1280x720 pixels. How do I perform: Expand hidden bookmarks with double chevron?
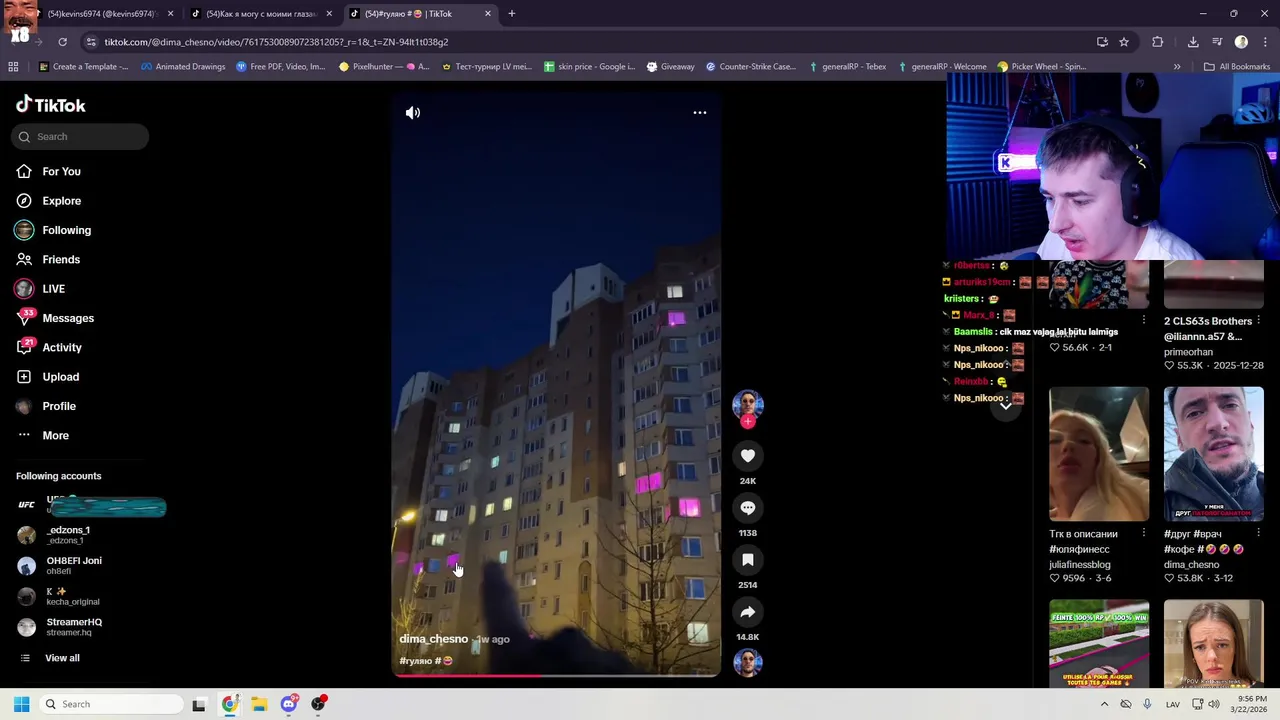pyautogui.click(x=1177, y=67)
